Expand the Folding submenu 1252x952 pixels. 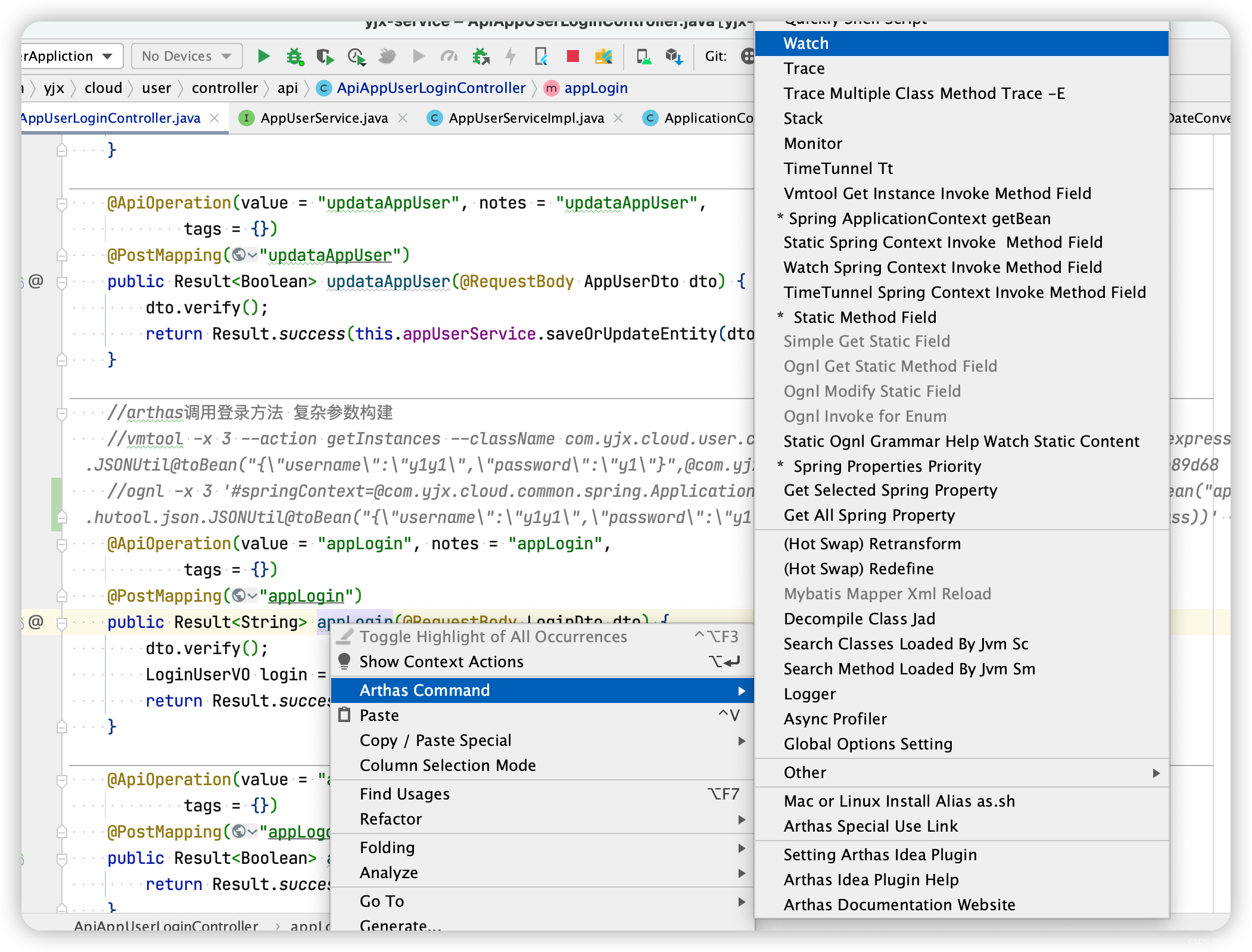pos(542,848)
